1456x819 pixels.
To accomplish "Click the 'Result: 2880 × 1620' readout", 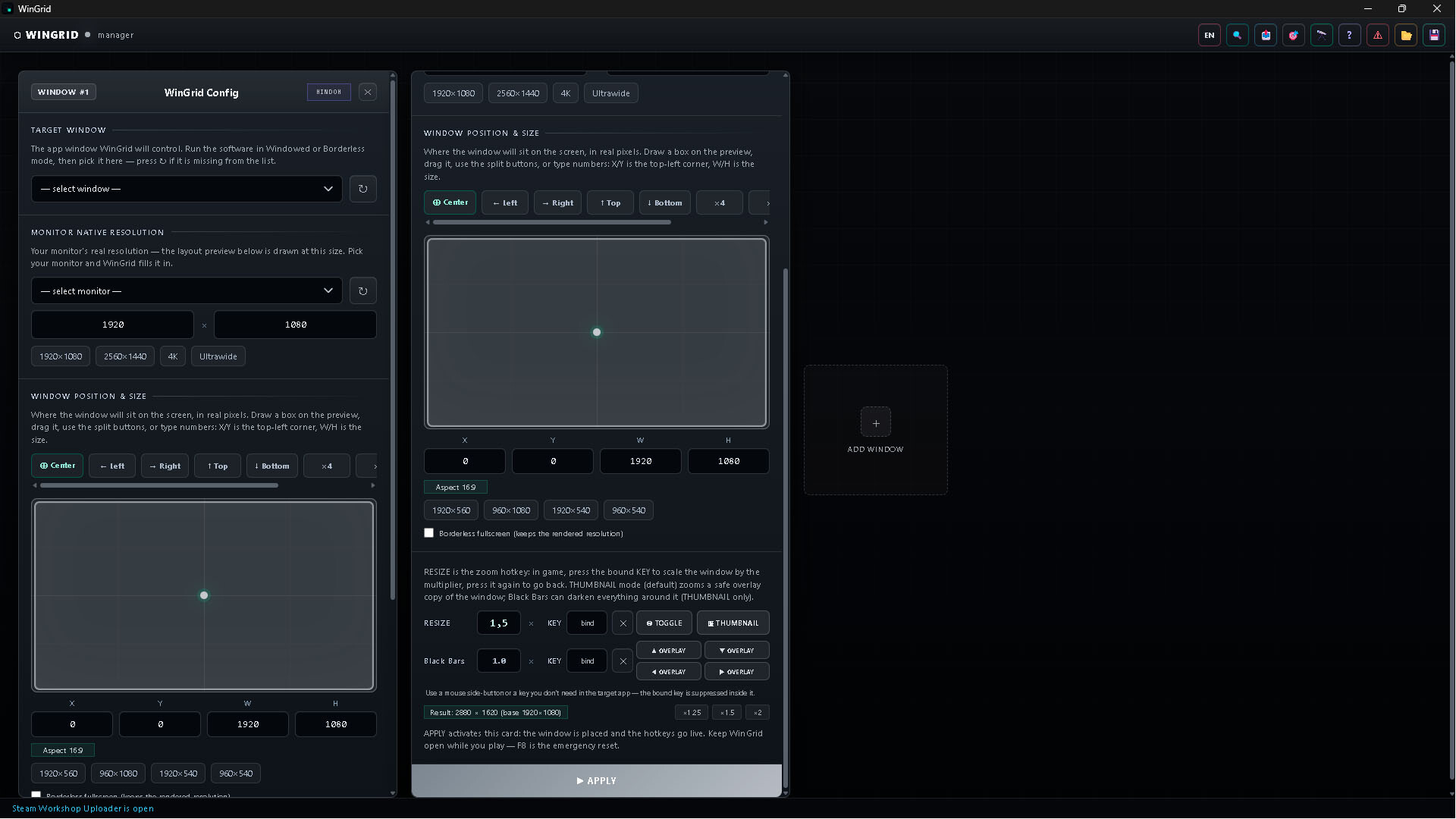I will [x=496, y=713].
